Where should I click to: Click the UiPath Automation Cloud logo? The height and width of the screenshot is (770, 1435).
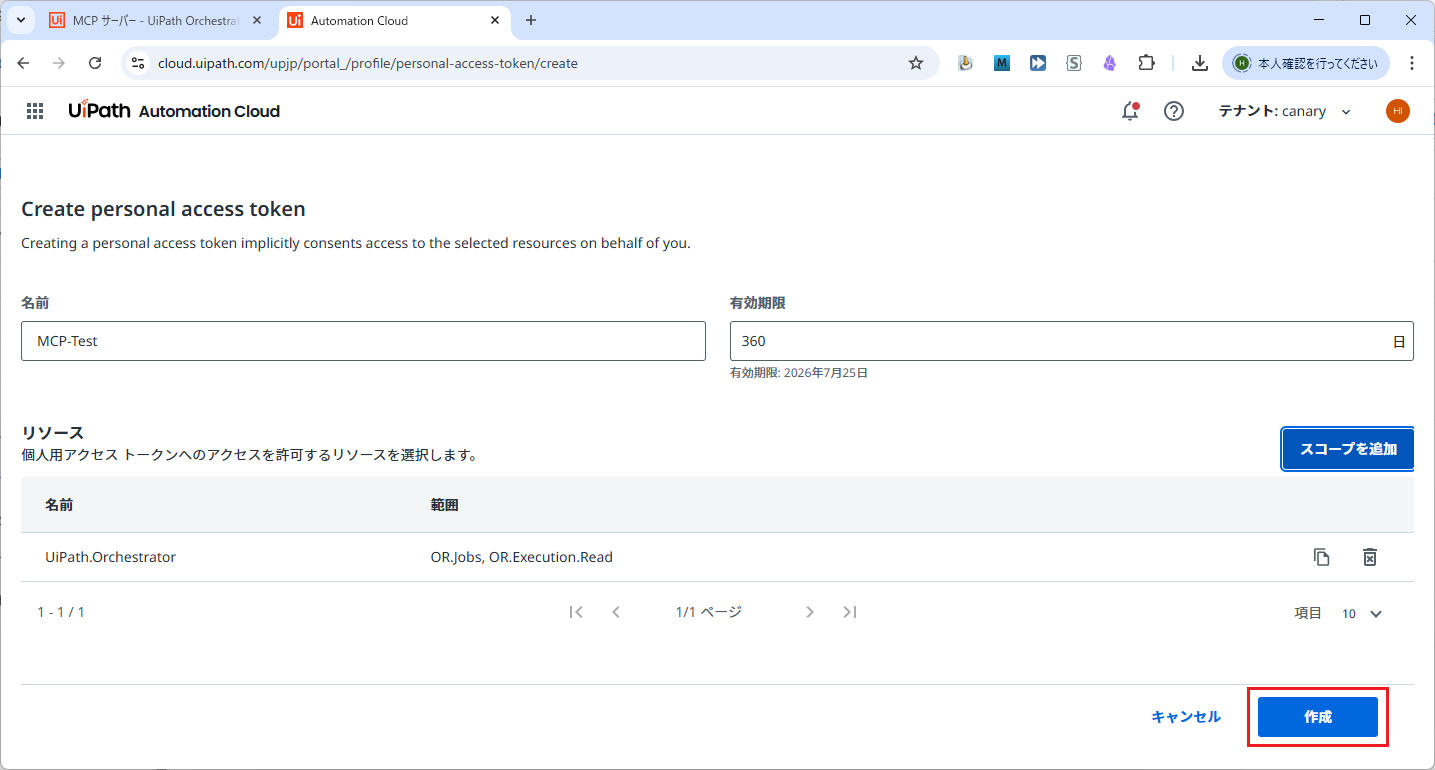click(x=174, y=111)
